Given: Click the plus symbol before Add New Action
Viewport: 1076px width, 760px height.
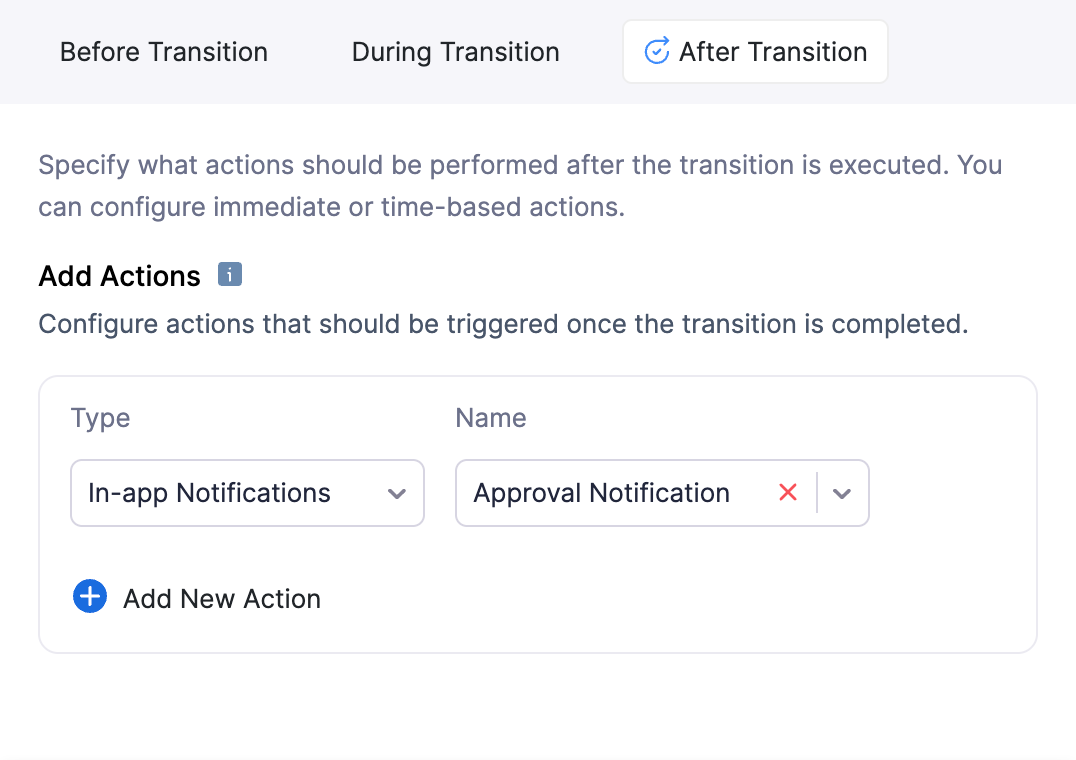Looking at the screenshot, I should (x=89, y=596).
